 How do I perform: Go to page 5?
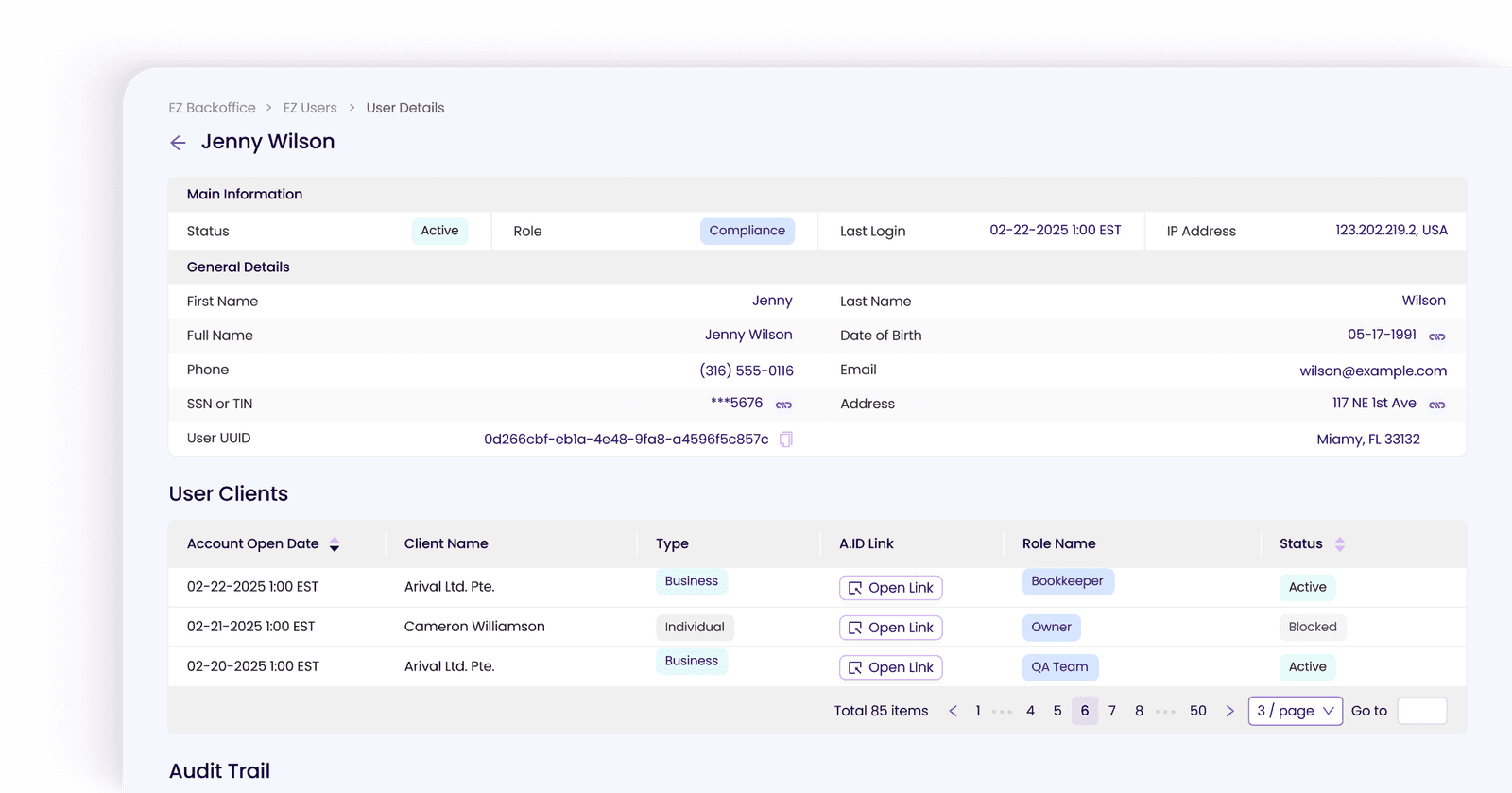[1057, 711]
